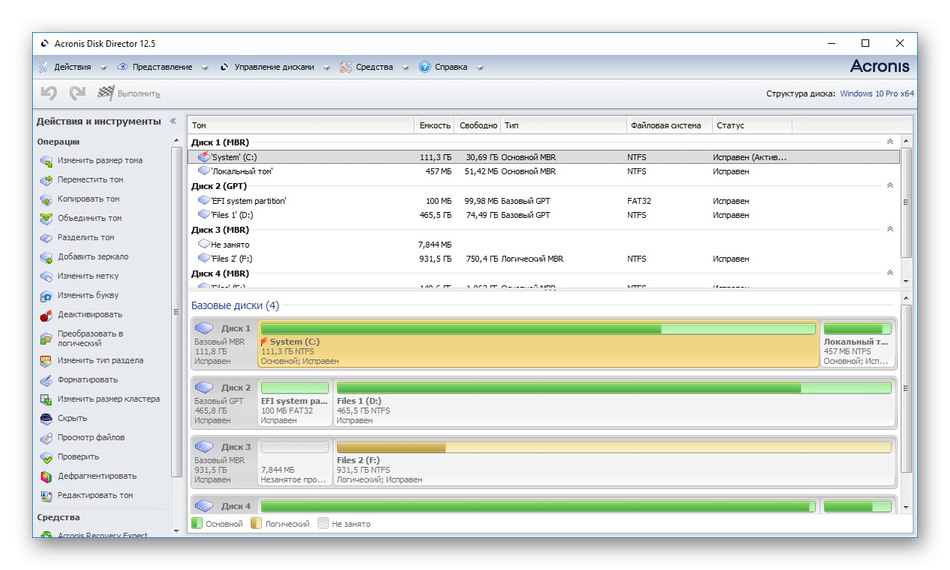This screenshot has height=570, width=950.
Task: Choose the 'Форматировать' format icon
Action: click(x=46, y=380)
